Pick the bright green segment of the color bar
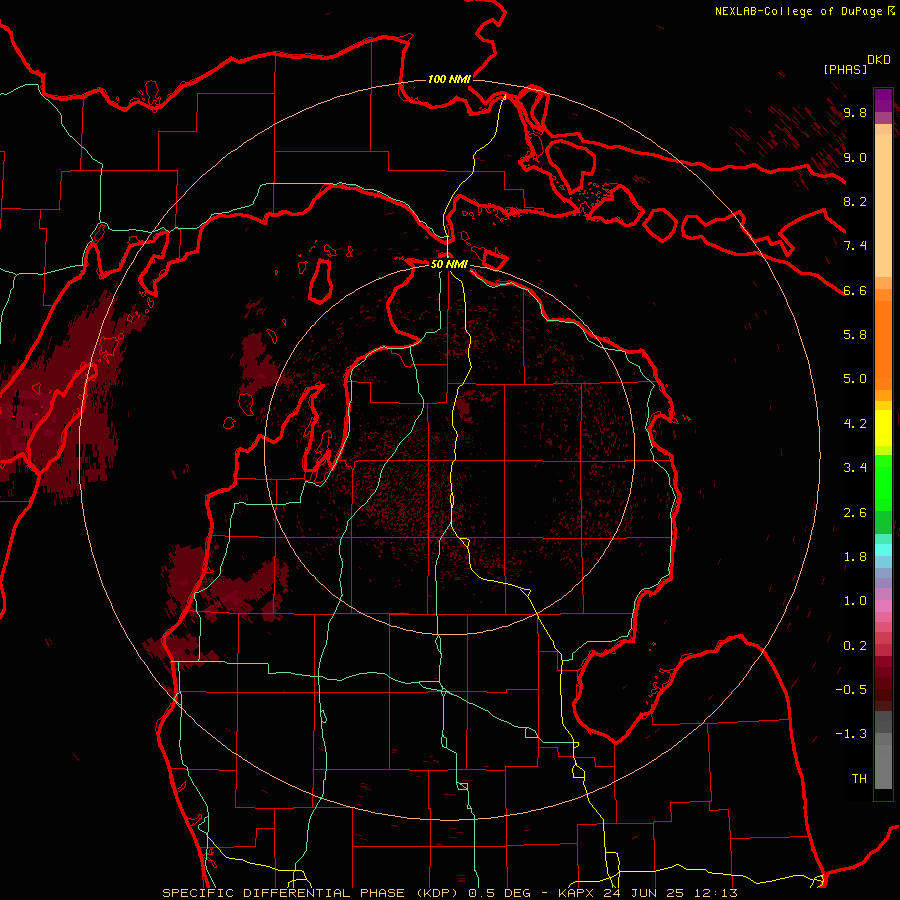This screenshot has height=900, width=900. [x=883, y=482]
